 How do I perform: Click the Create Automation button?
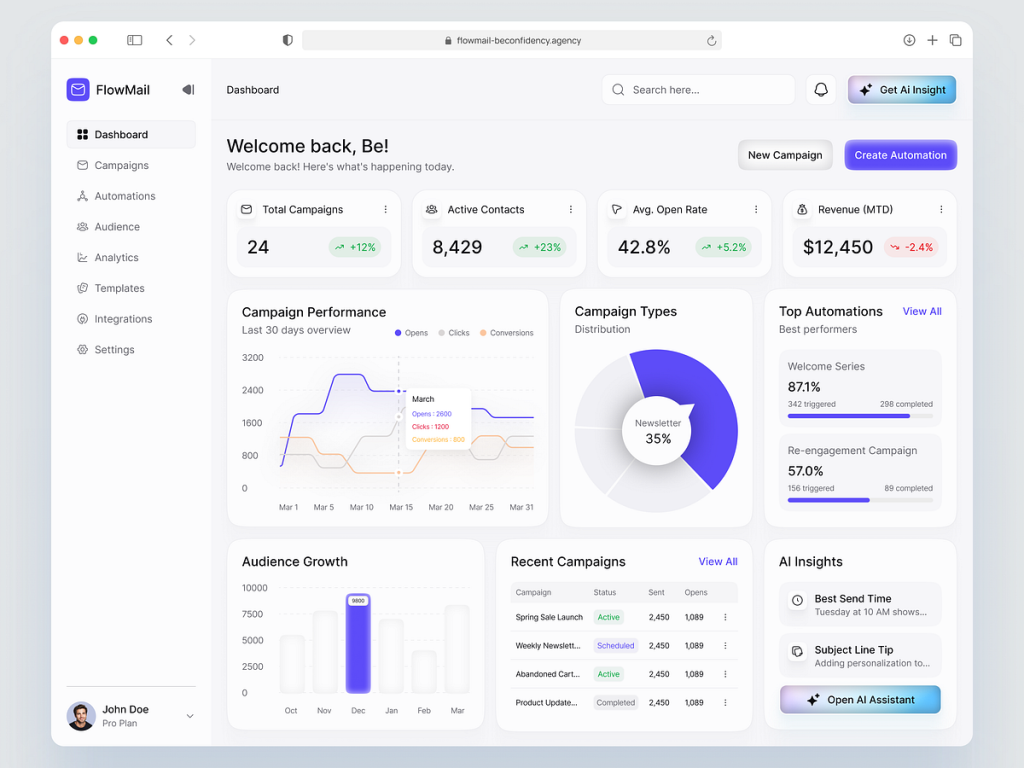(x=900, y=155)
